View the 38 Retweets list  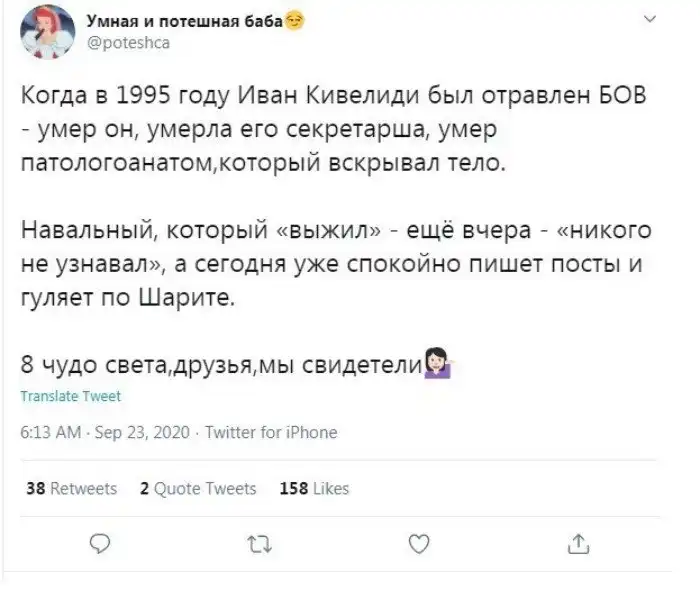point(70,489)
